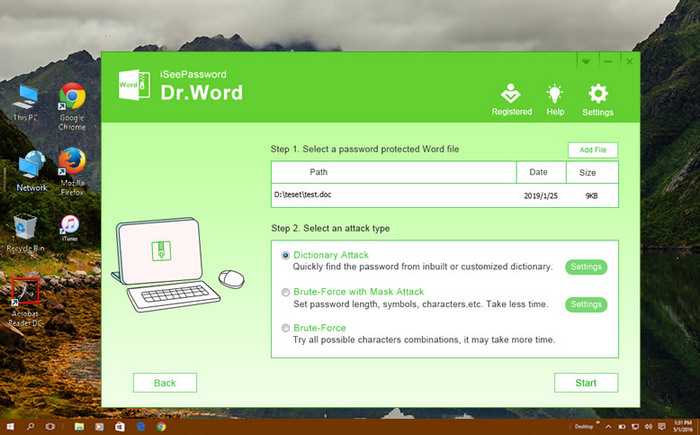This screenshot has height=435, width=700.
Task: Click the Date column header
Action: 541,172
